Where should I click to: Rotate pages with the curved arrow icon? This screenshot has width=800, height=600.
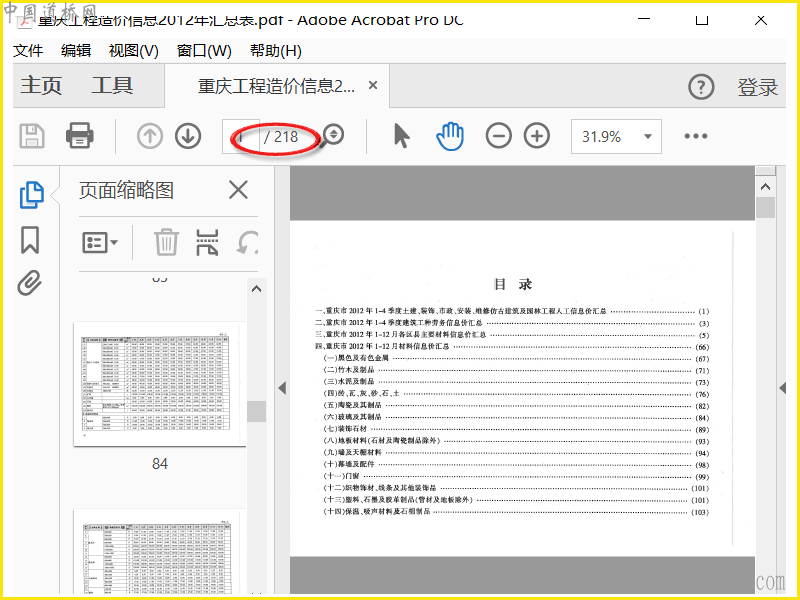[x=248, y=242]
